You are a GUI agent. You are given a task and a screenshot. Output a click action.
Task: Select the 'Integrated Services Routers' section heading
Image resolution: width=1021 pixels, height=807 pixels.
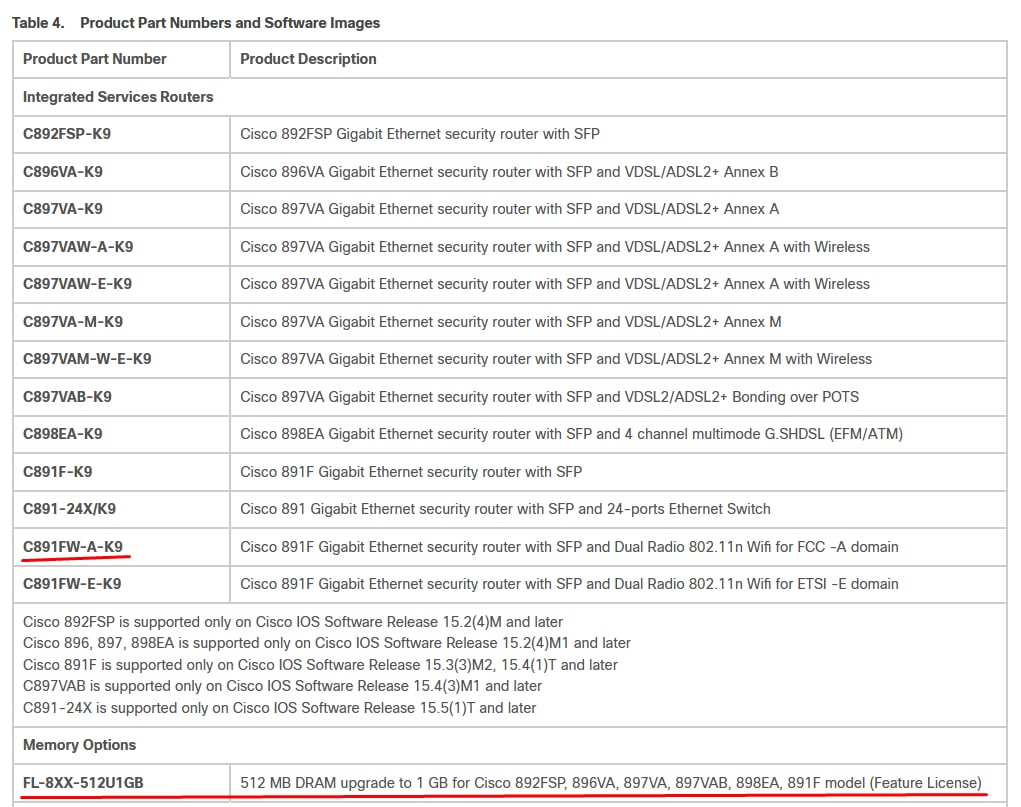118,96
